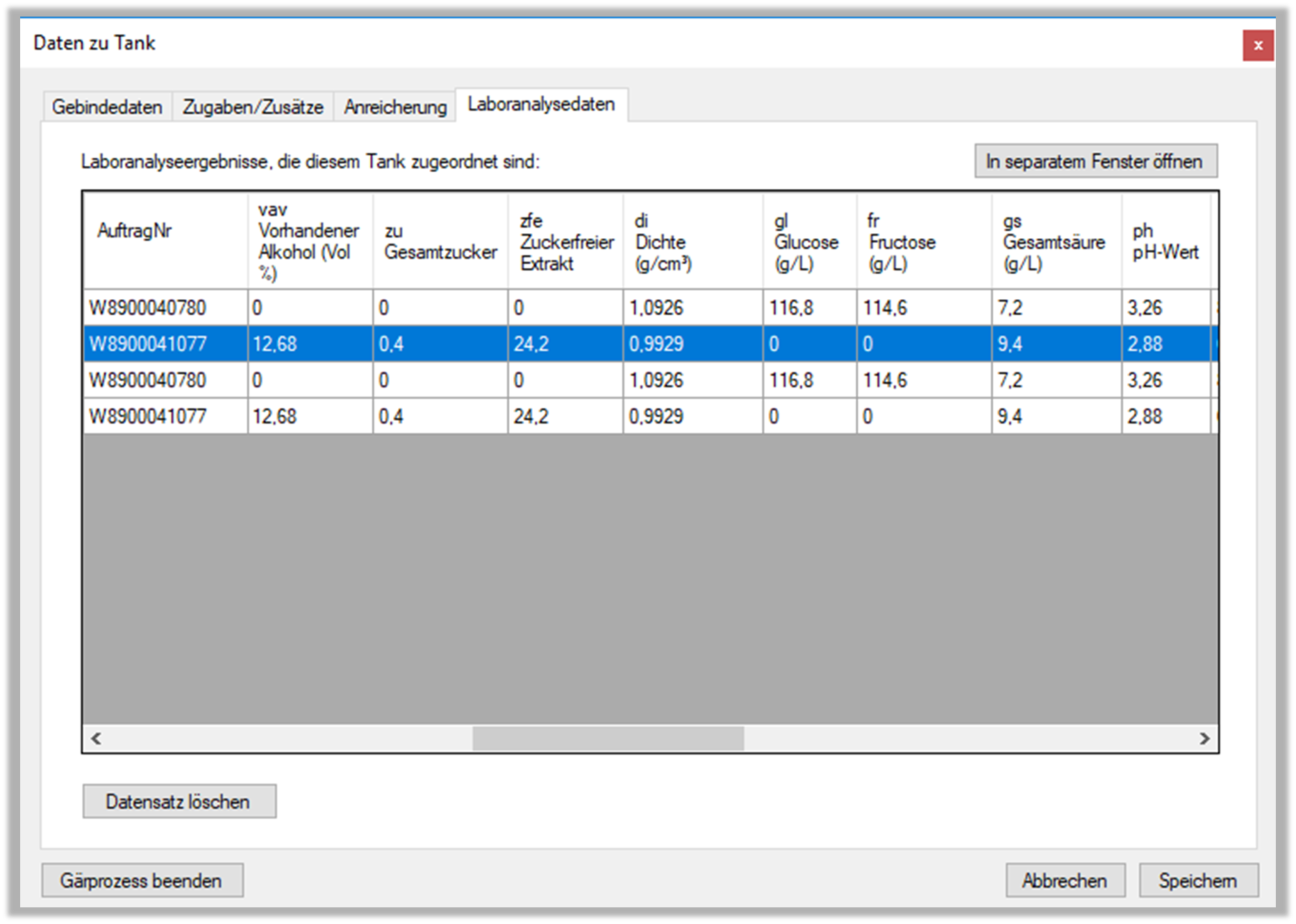
Task: Close the Daten zu Tank dialog
Action: 1257,46
